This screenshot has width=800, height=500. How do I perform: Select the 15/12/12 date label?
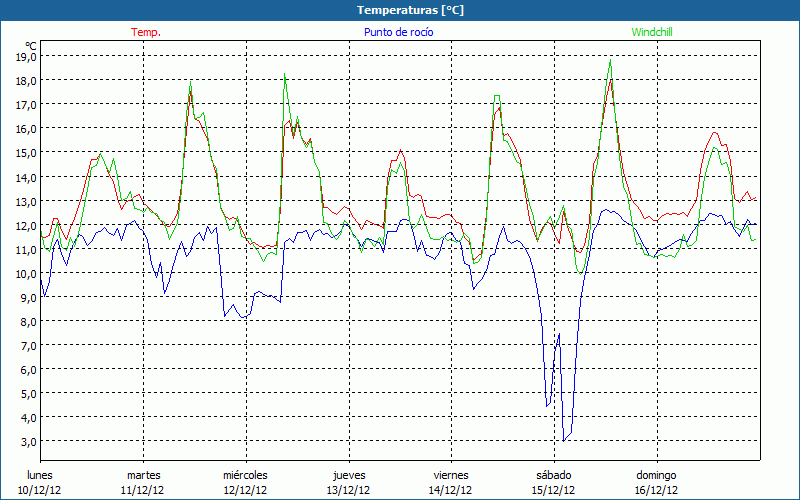click(553, 490)
